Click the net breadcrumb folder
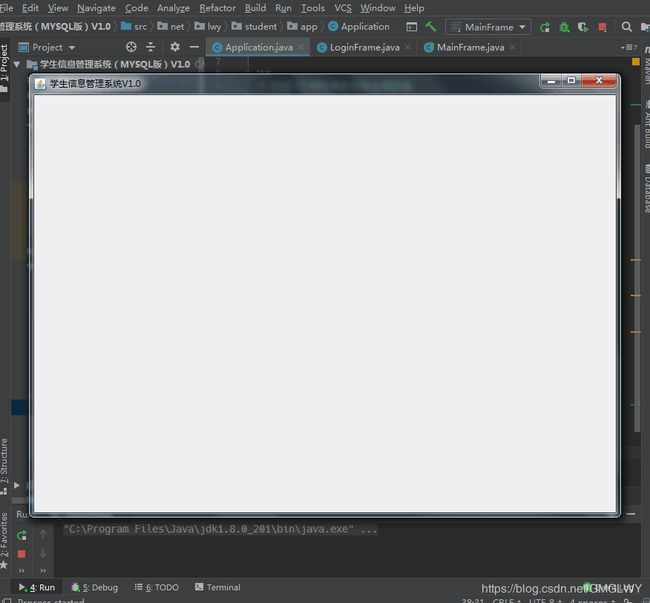The height and width of the screenshot is (603, 650). click(x=170, y=27)
